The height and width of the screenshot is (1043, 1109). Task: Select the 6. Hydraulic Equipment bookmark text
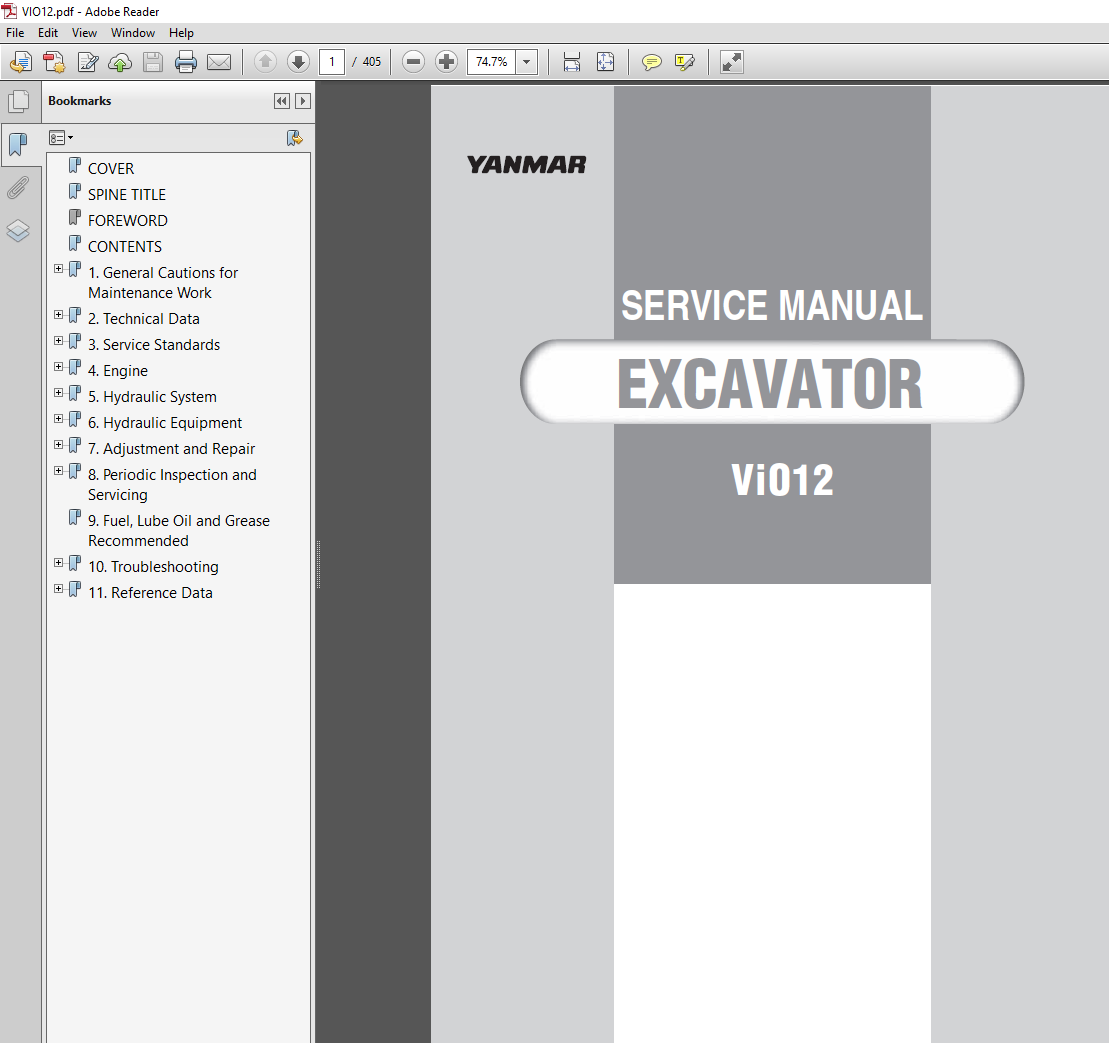point(165,424)
